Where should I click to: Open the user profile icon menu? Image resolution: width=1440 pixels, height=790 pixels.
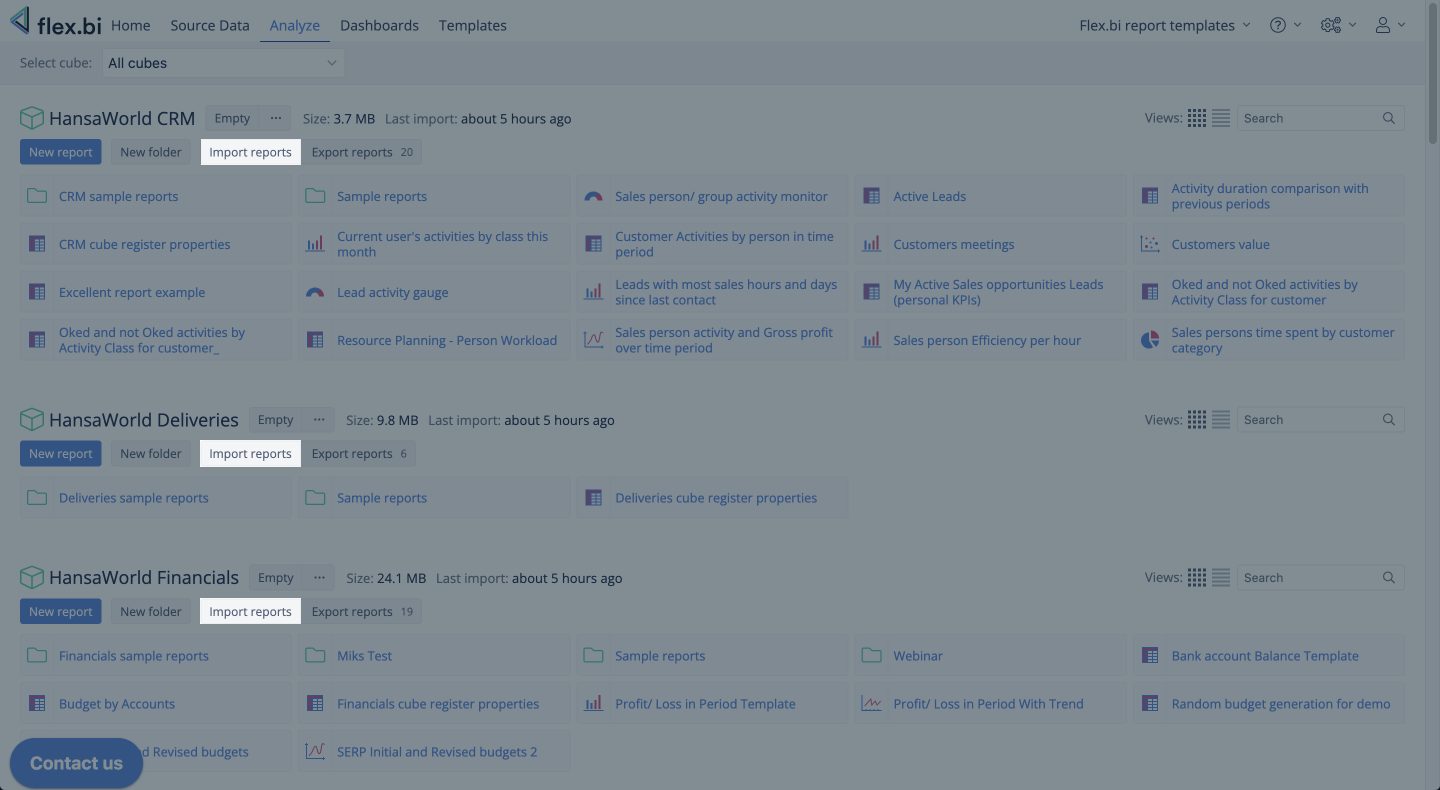1389,26
